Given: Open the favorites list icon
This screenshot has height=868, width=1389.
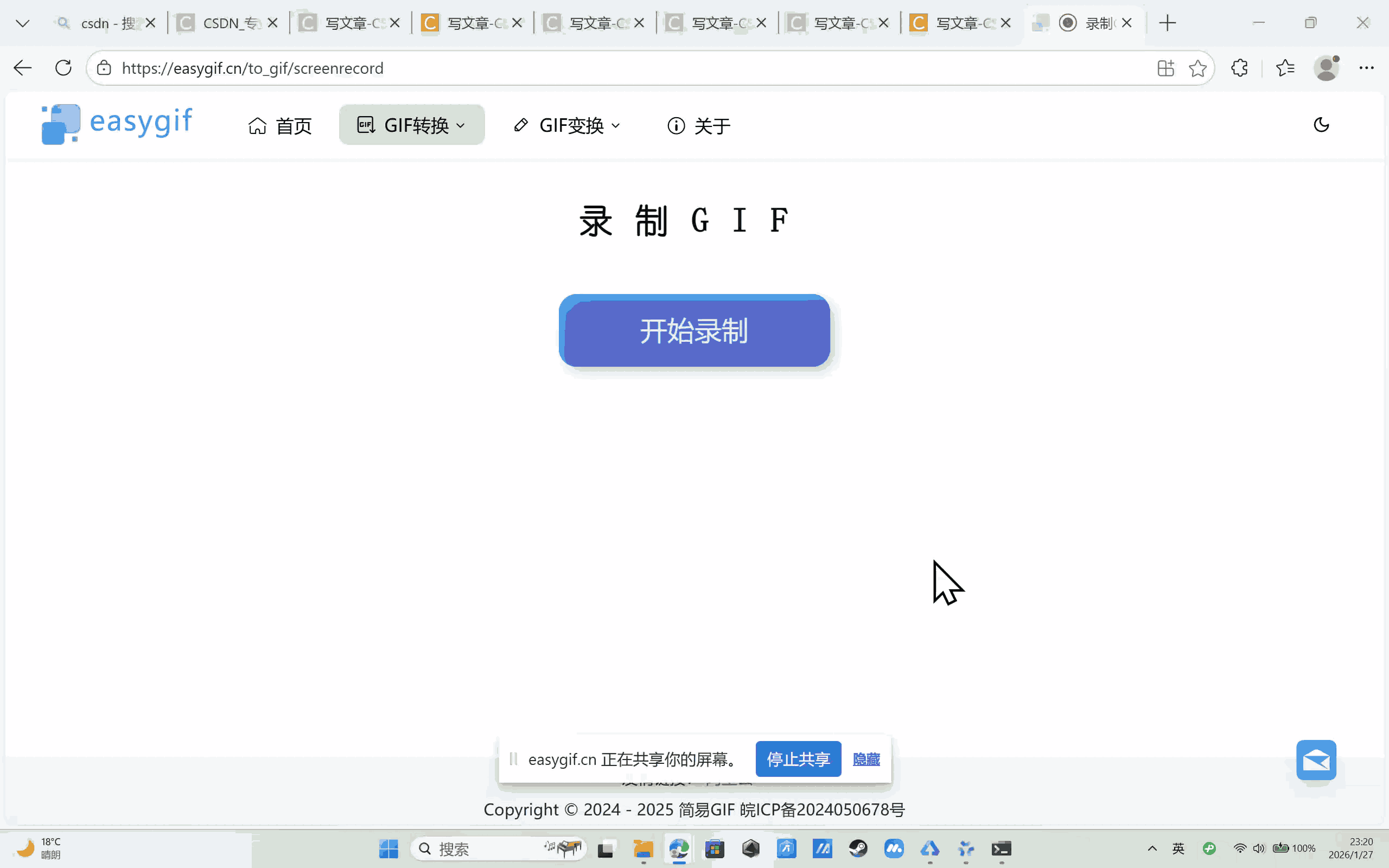Looking at the screenshot, I should [1285, 68].
